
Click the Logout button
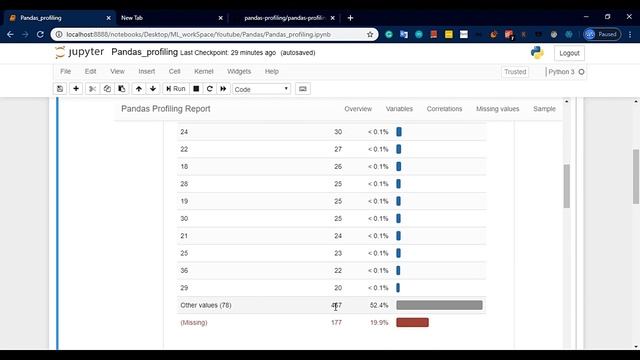click(569, 53)
